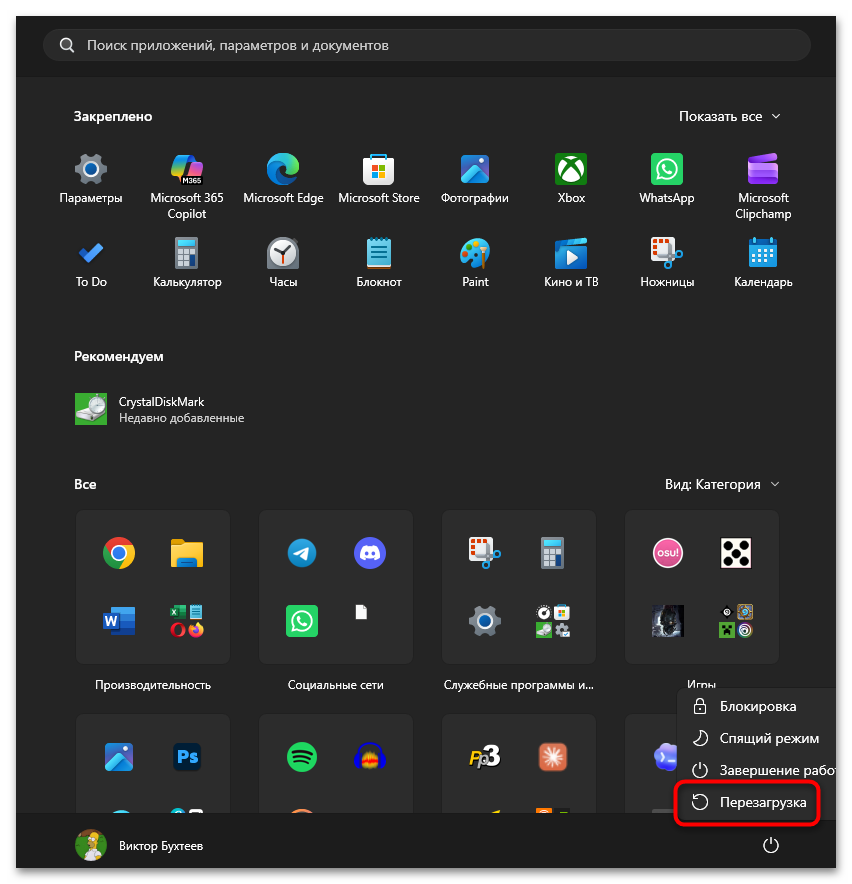Launch Word in Производительность group
Viewport: 852px width, 884px height.
pyautogui.click(x=119, y=621)
